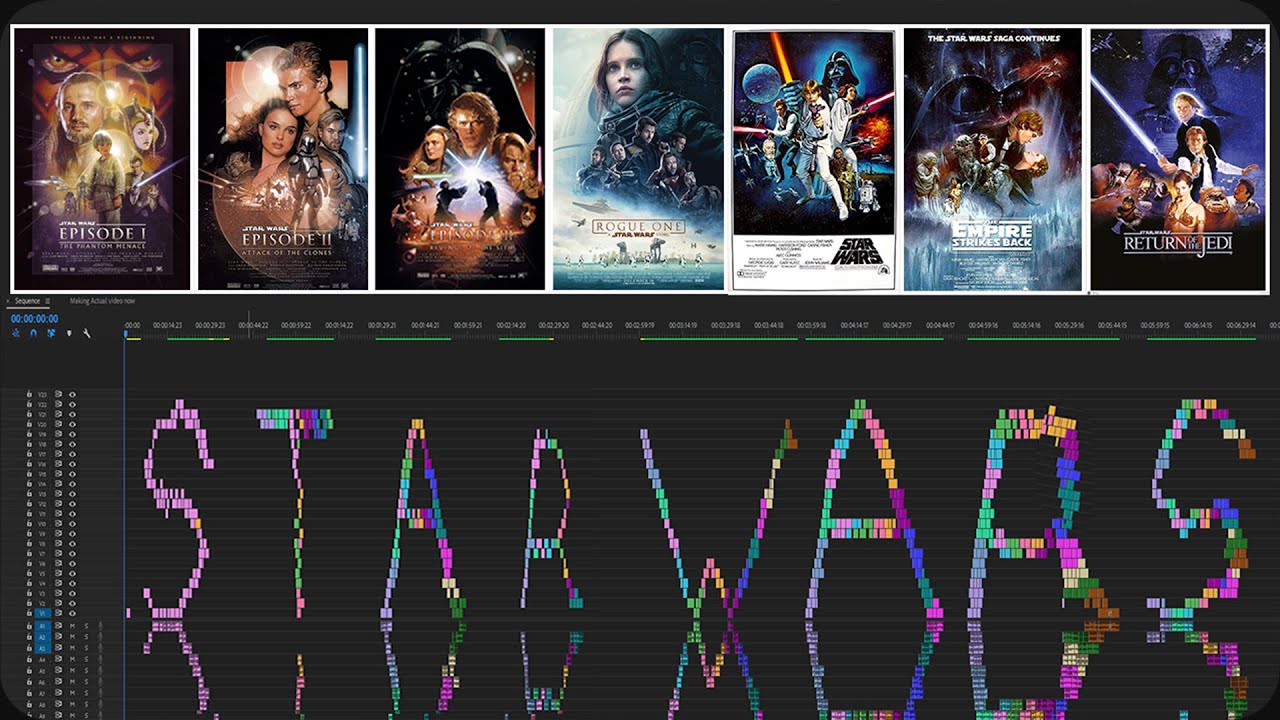This screenshot has height=720, width=1280.
Task: Toggle lock on track V1
Action: [29, 613]
